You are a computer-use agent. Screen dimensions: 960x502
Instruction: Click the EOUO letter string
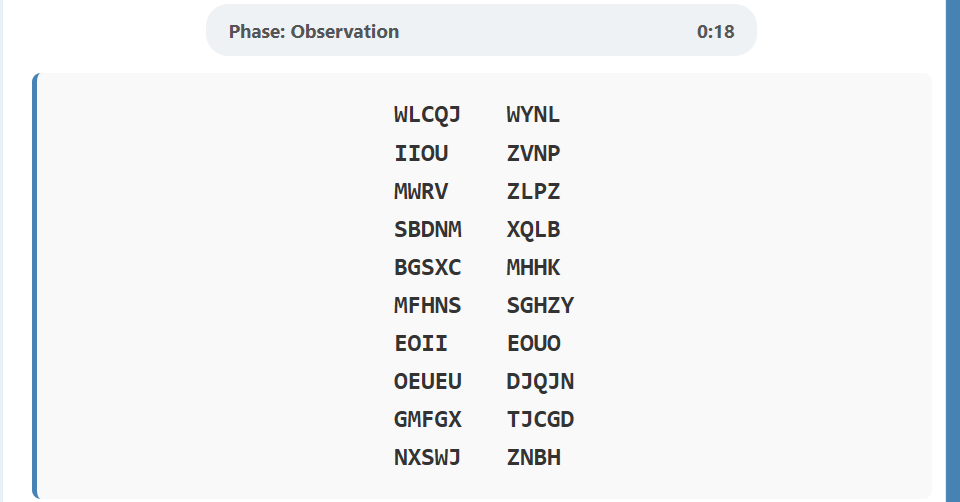[533, 344]
